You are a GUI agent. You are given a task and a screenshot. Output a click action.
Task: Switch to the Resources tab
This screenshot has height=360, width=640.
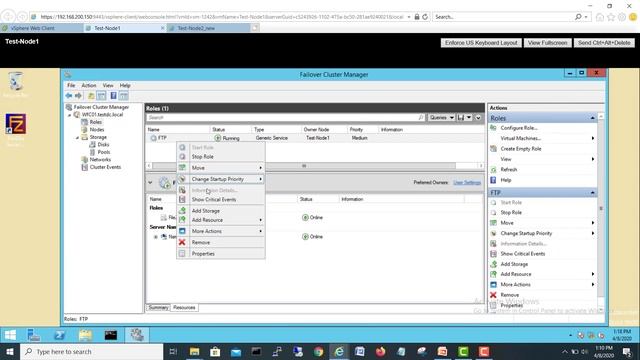point(184,307)
